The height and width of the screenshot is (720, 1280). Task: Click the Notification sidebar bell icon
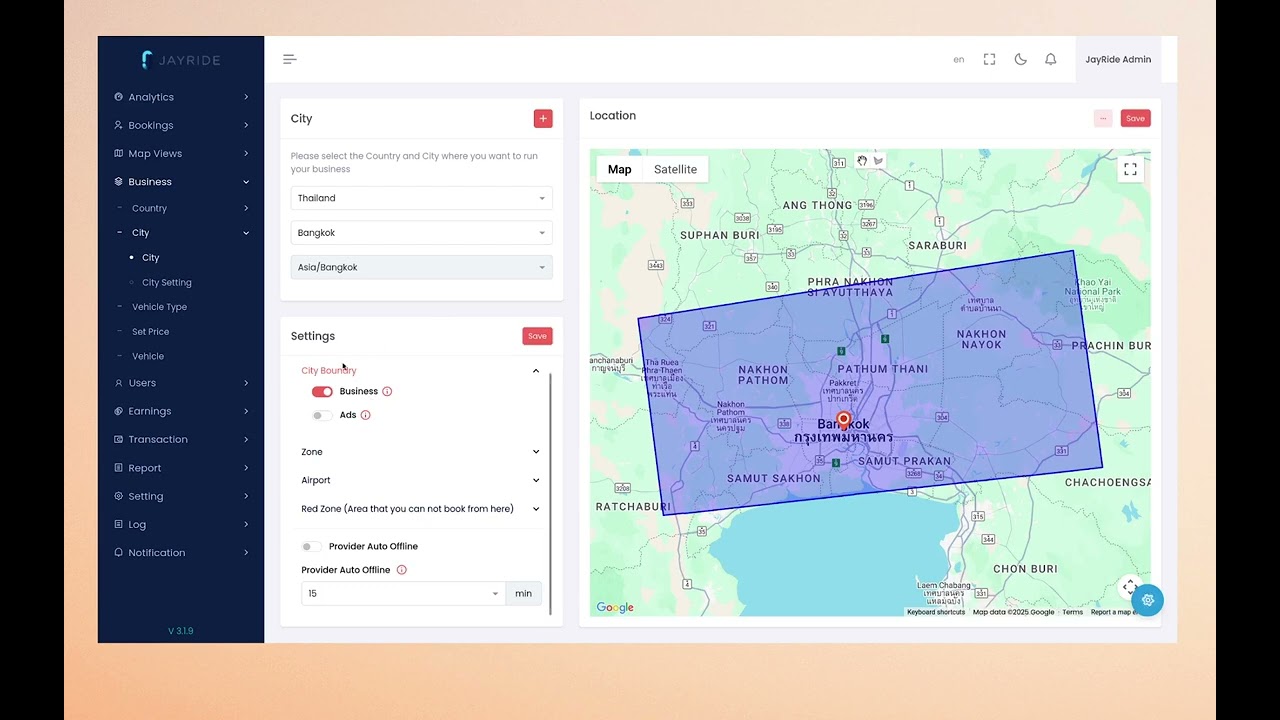119,552
